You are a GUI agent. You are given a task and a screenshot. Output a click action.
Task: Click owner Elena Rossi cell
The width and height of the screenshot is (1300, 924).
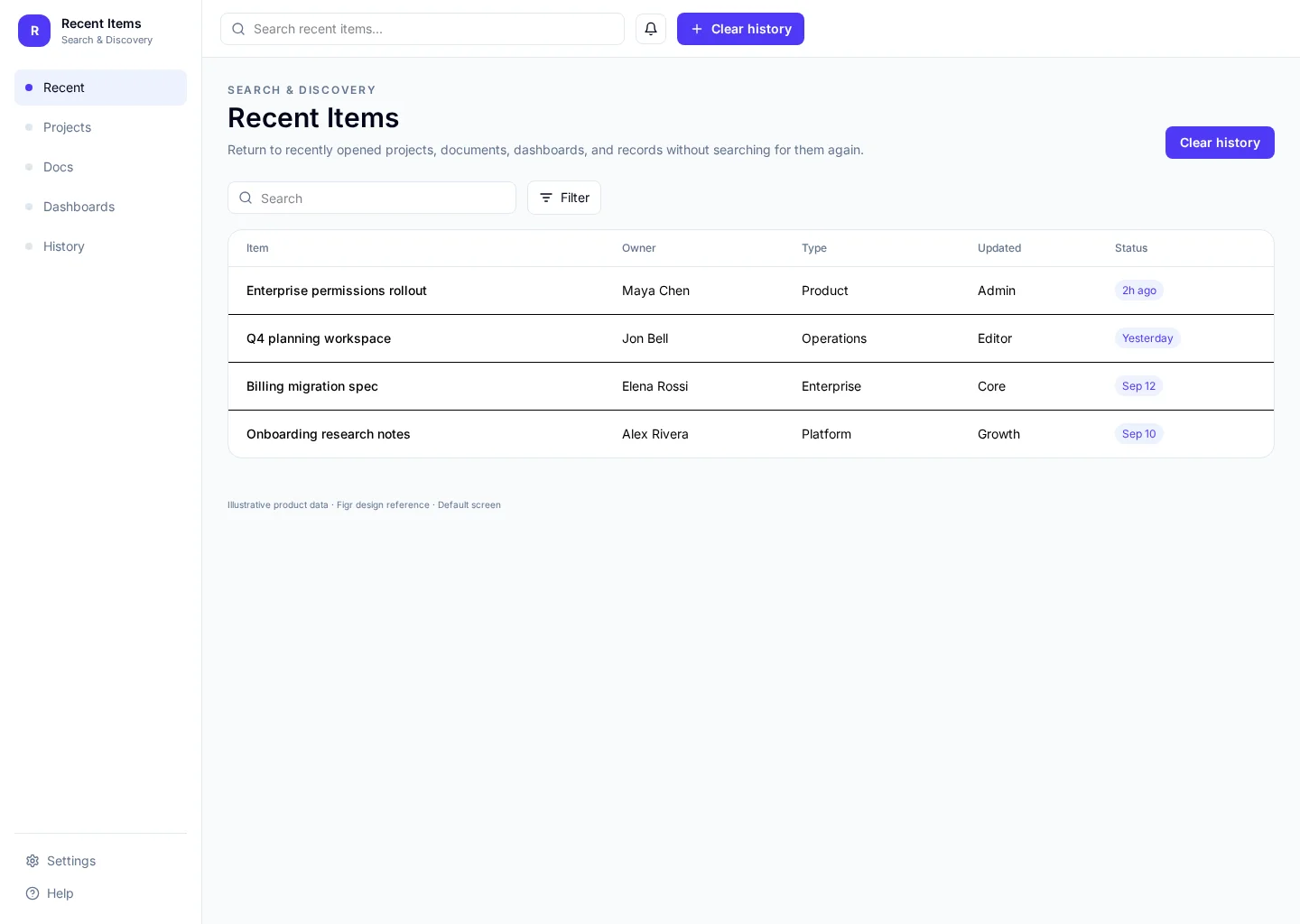click(x=655, y=386)
